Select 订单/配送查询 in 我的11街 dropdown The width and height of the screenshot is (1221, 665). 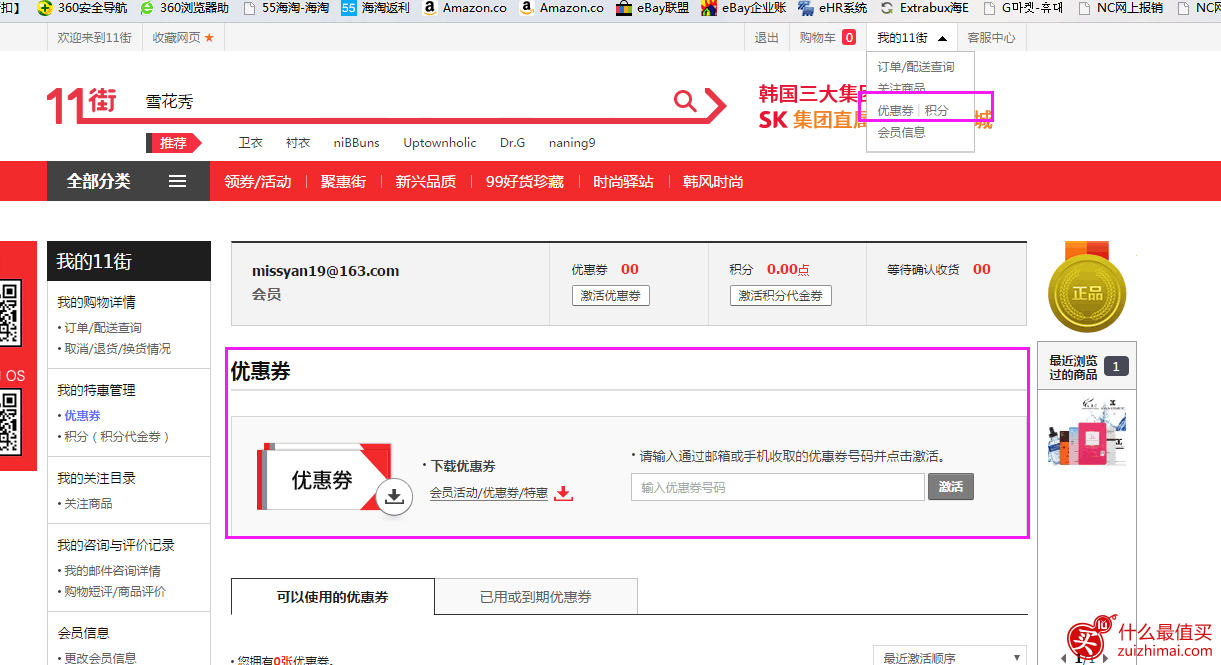(x=916, y=67)
